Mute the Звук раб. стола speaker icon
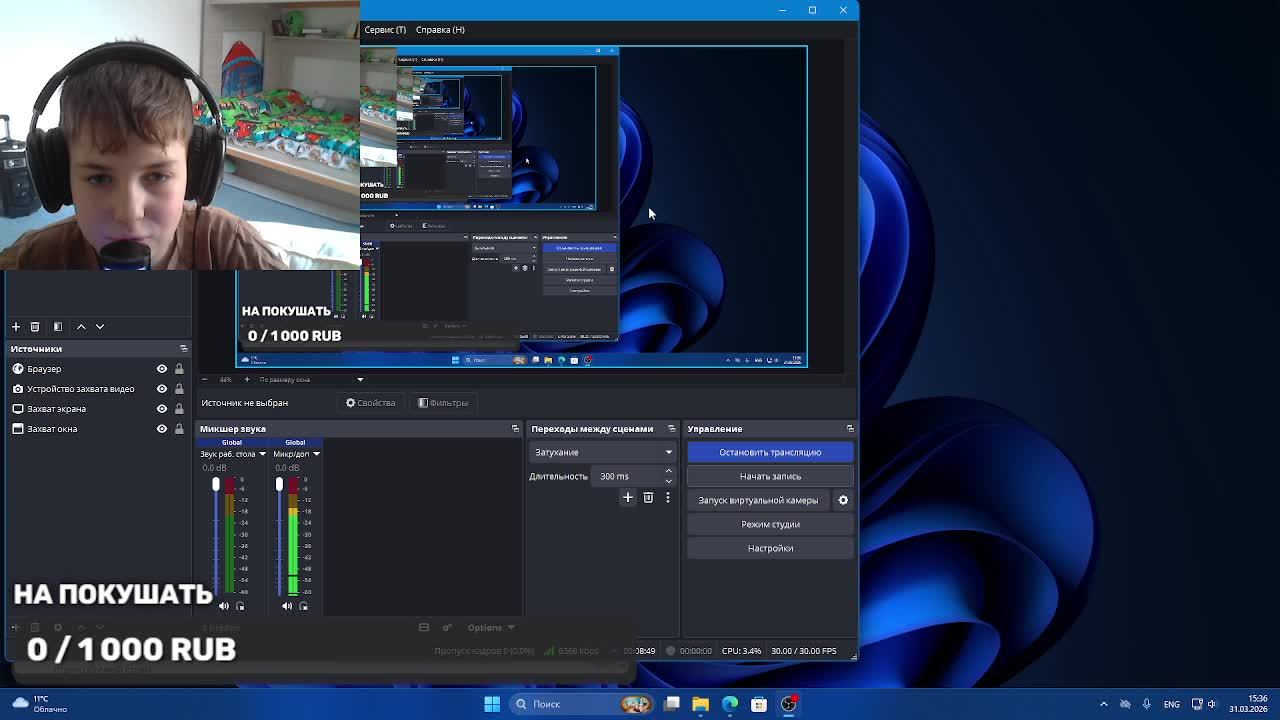The height and width of the screenshot is (720, 1280). (x=224, y=606)
